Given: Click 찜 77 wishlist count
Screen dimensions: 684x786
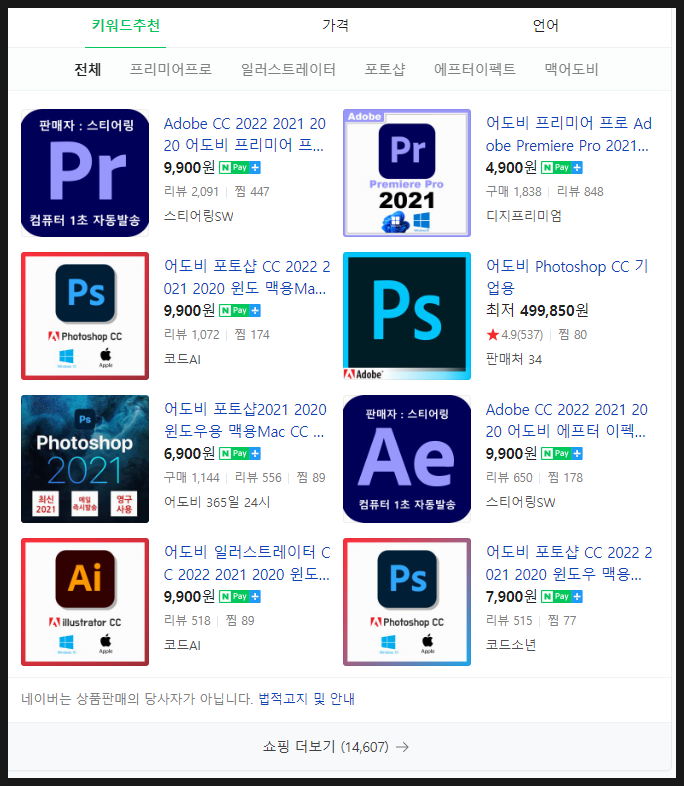Looking at the screenshot, I should [562, 620].
